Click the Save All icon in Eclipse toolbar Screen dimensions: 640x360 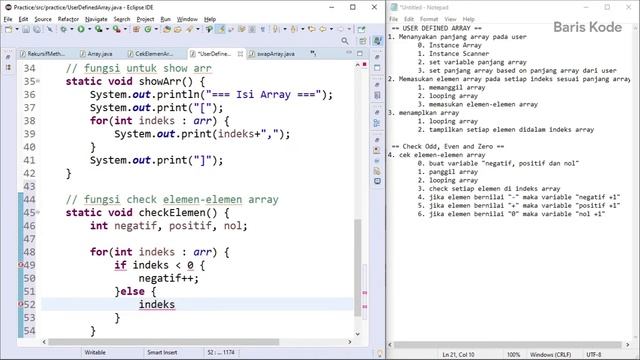tap(37, 29)
